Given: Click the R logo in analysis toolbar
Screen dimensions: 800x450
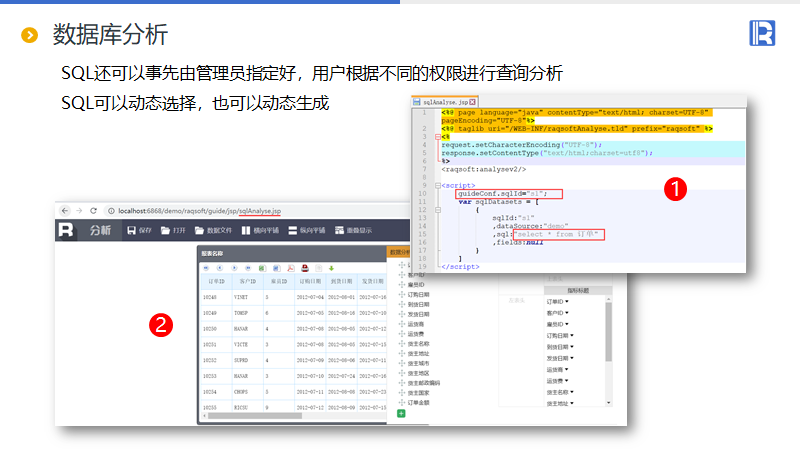Looking at the screenshot, I should click(x=66, y=230).
